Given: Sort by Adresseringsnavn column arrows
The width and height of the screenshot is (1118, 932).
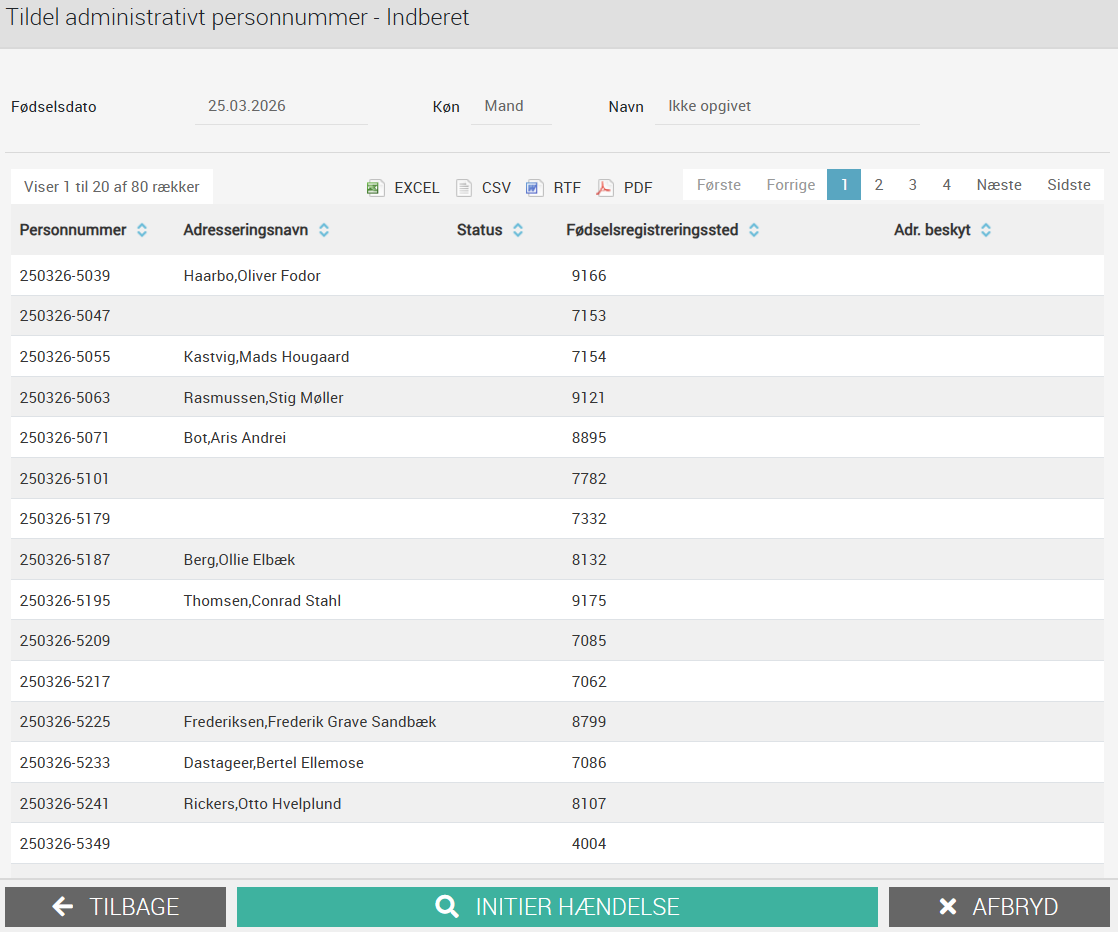Looking at the screenshot, I should pos(324,230).
